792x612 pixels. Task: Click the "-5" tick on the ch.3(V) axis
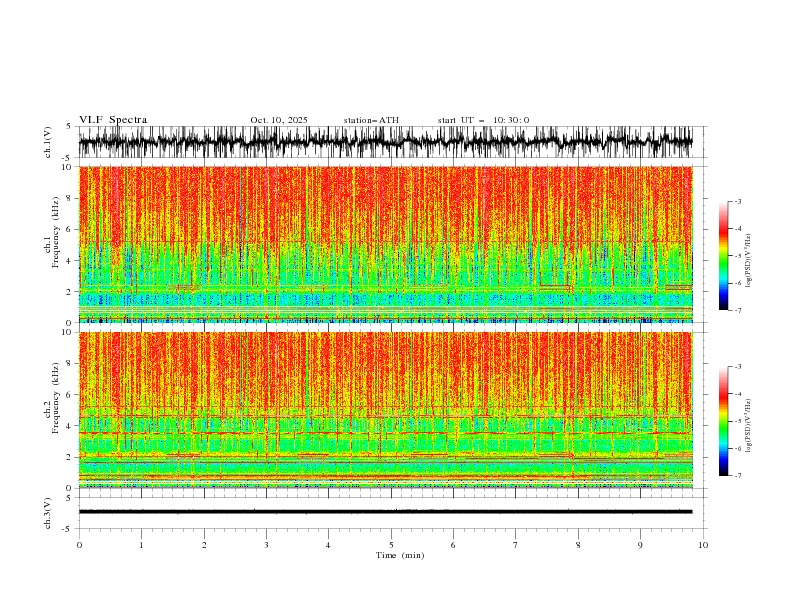(68, 529)
